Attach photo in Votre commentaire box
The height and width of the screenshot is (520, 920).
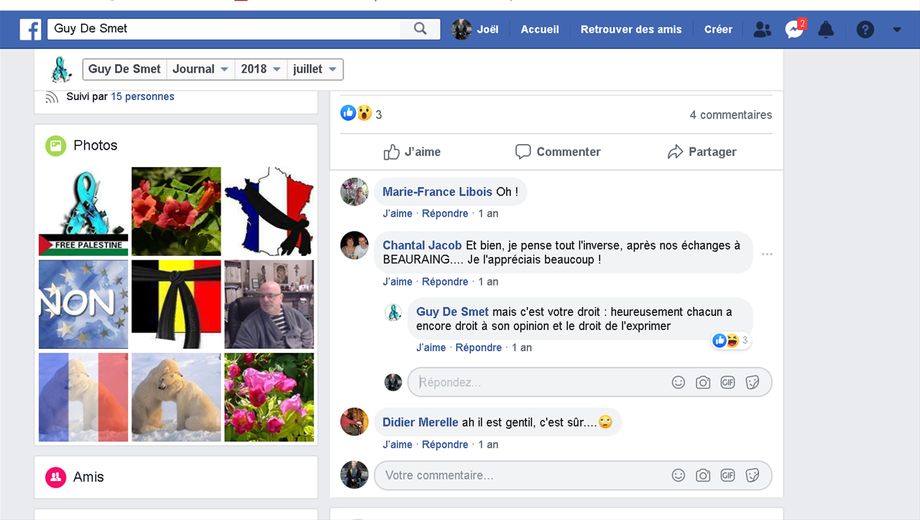(x=703, y=475)
